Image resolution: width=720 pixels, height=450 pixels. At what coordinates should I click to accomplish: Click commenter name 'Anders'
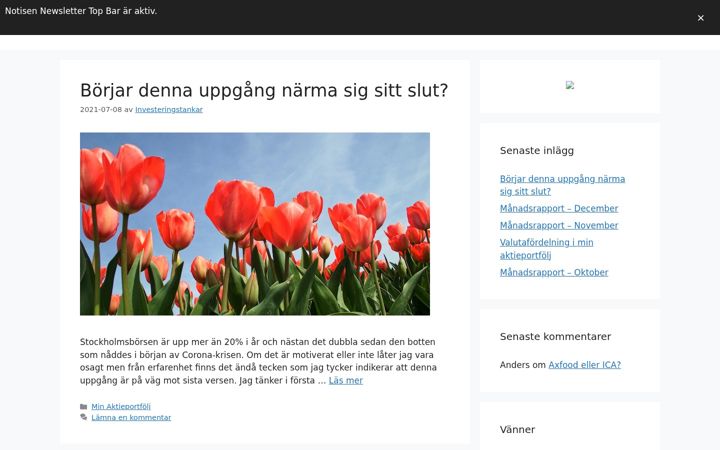click(515, 365)
